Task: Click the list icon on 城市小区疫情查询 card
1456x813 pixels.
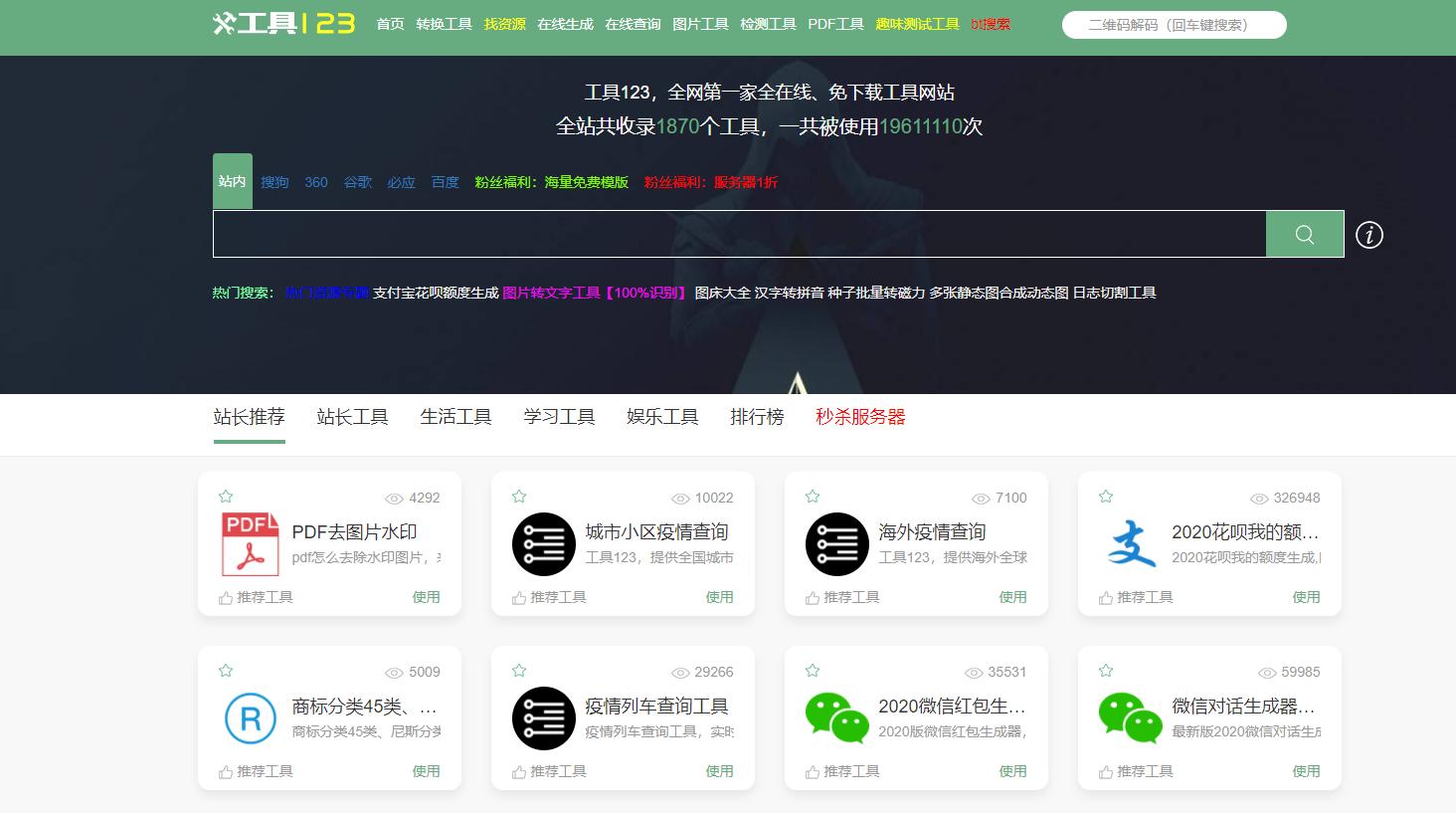Action: point(543,544)
